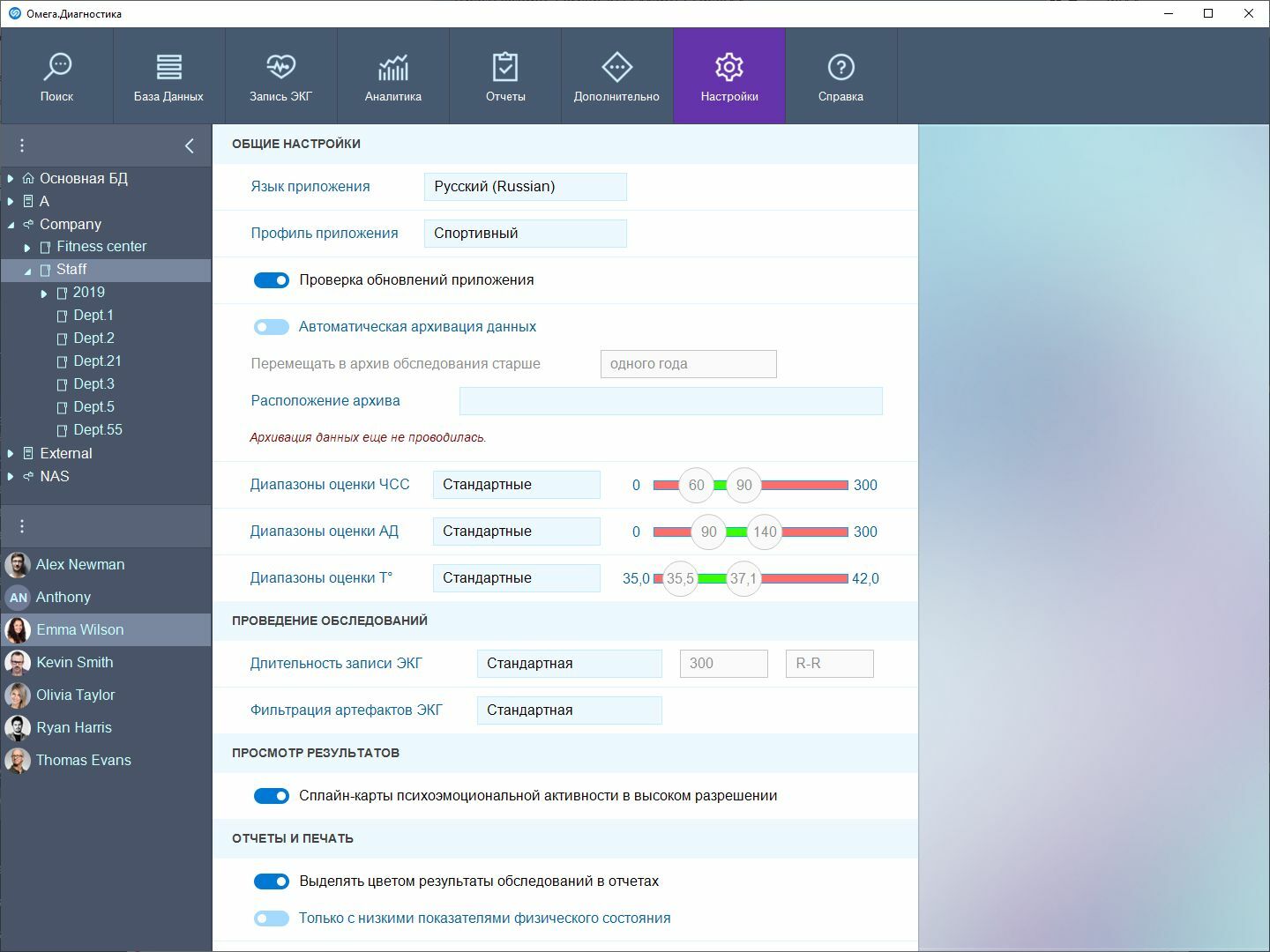This screenshot has height=952, width=1270.
Task: Open patient list three-dots menu
Action: [x=22, y=526]
